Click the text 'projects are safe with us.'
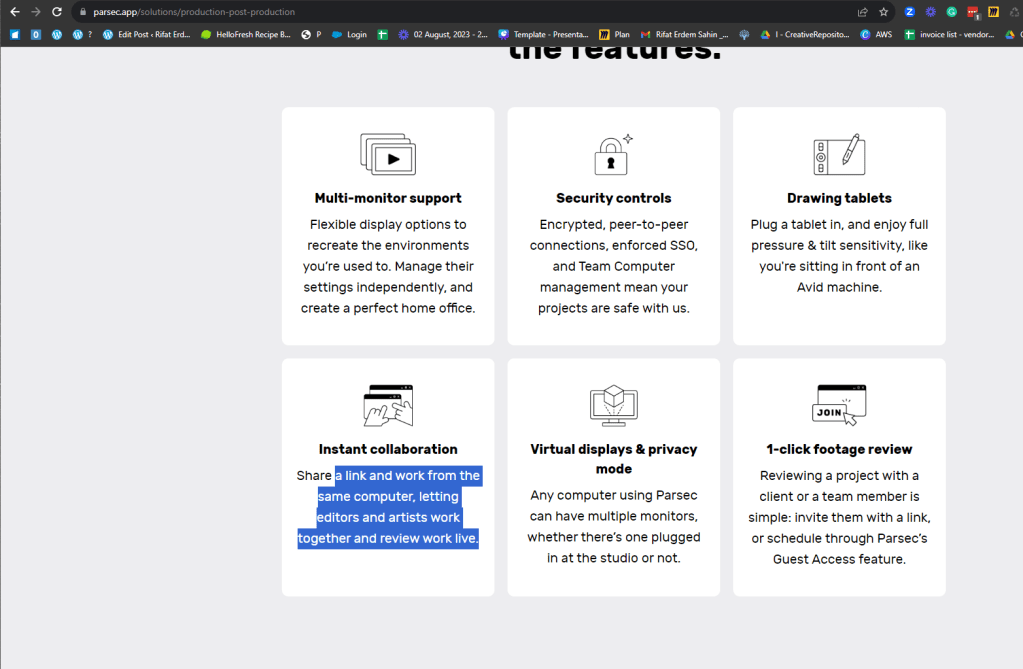This screenshot has width=1023, height=669. (613, 308)
